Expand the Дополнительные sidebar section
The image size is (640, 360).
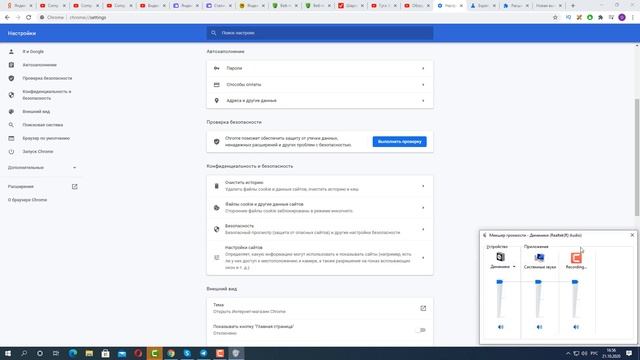coord(42,168)
